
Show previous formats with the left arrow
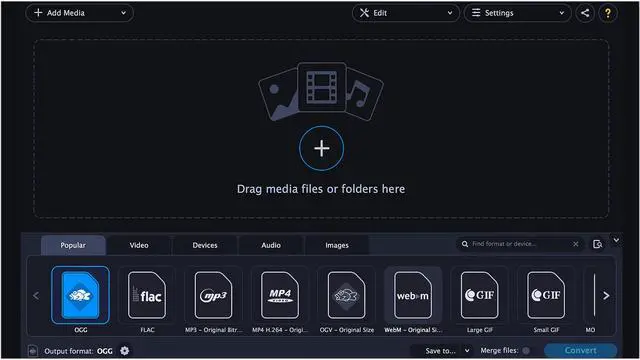point(36,296)
